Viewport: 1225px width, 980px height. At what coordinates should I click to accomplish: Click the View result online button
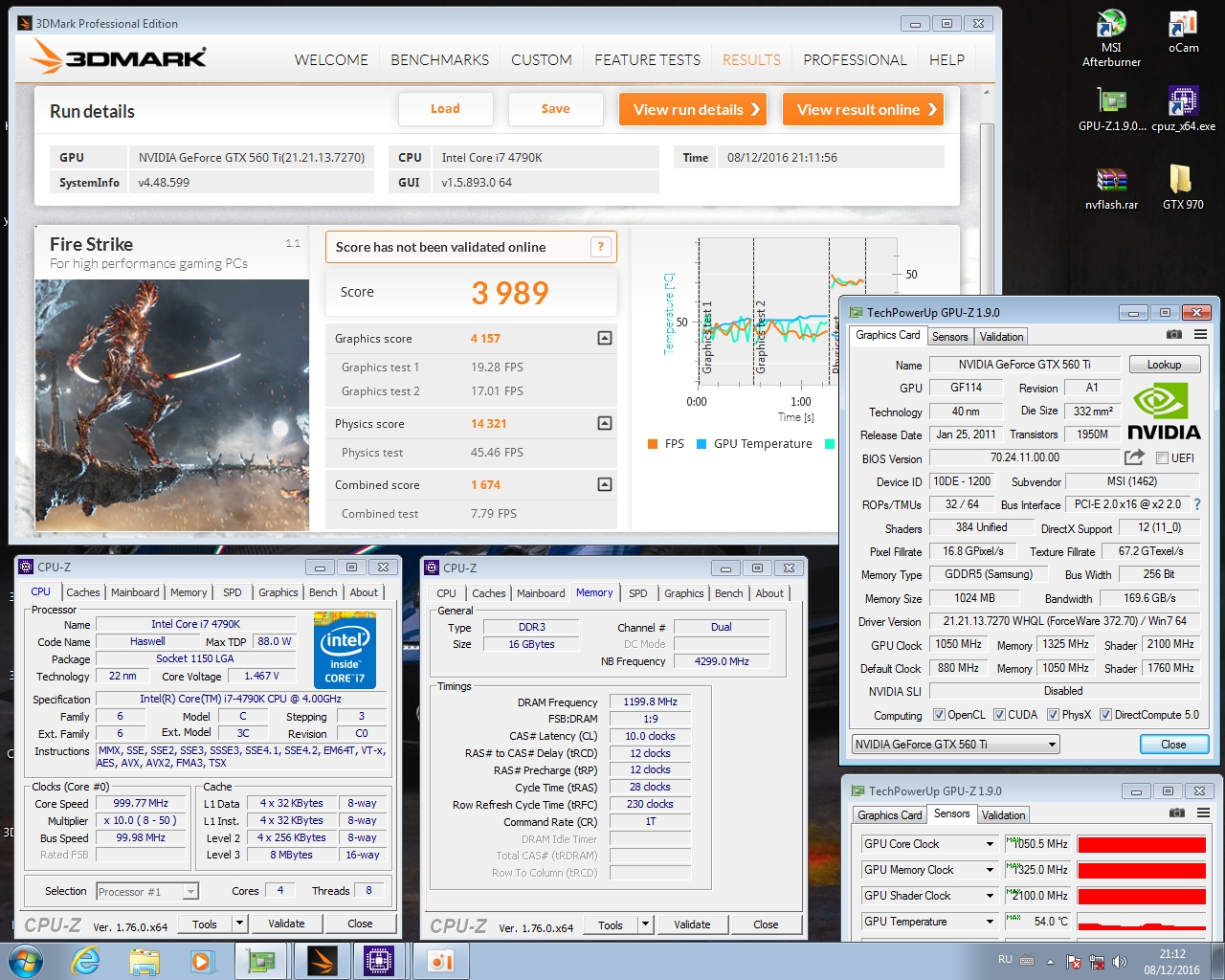tap(863, 109)
